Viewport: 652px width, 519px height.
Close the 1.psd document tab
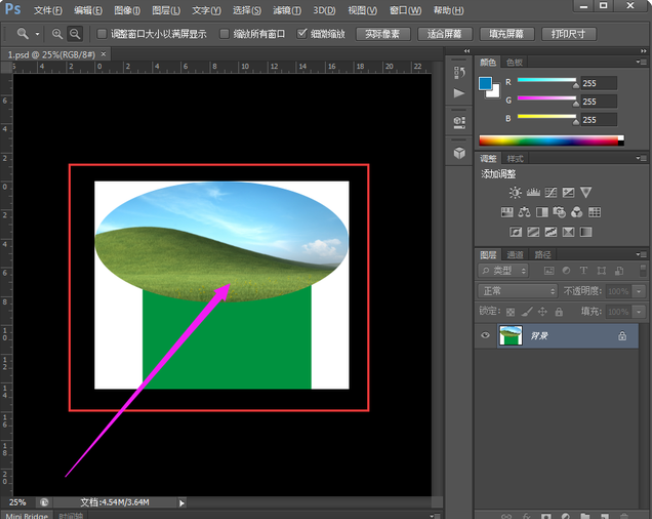coord(103,54)
